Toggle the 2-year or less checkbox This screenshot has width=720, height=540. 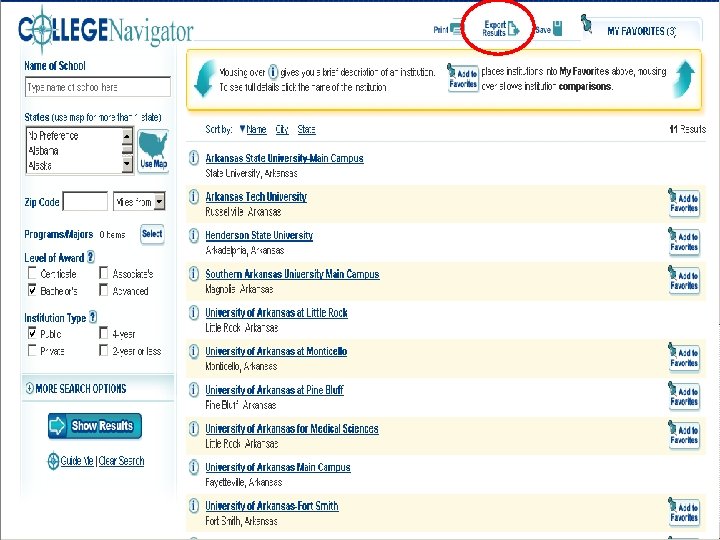104,350
